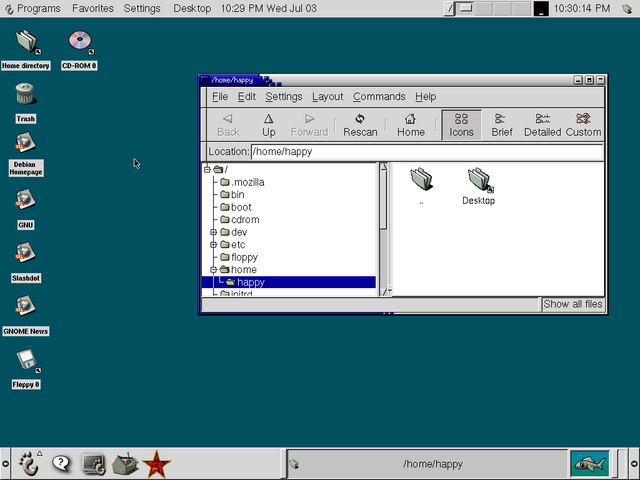The width and height of the screenshot is (640, 480).
Task: Launch the terminal monitor icon
Action: point(93,464)
